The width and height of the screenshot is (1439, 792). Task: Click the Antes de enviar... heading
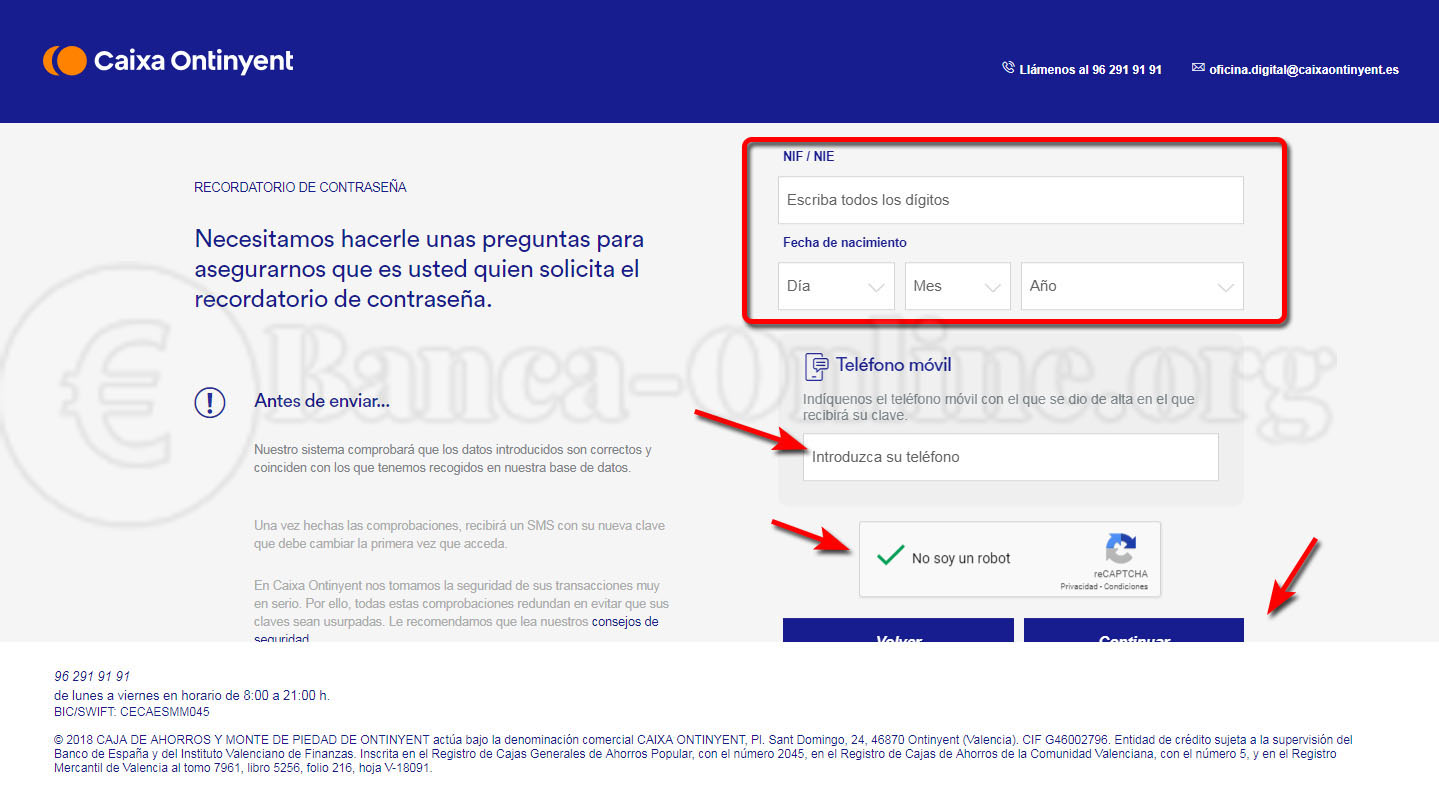click(x=322, y=401)
